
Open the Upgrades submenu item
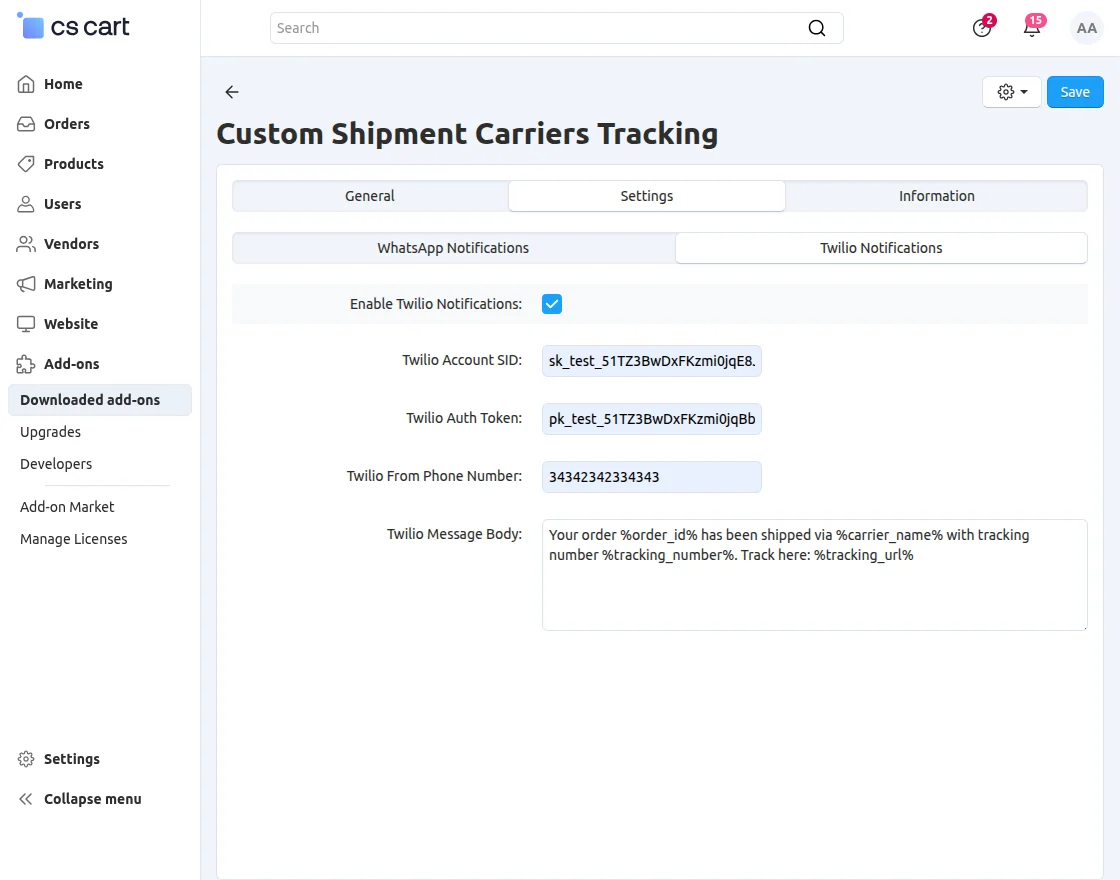(x=50, y=431)
